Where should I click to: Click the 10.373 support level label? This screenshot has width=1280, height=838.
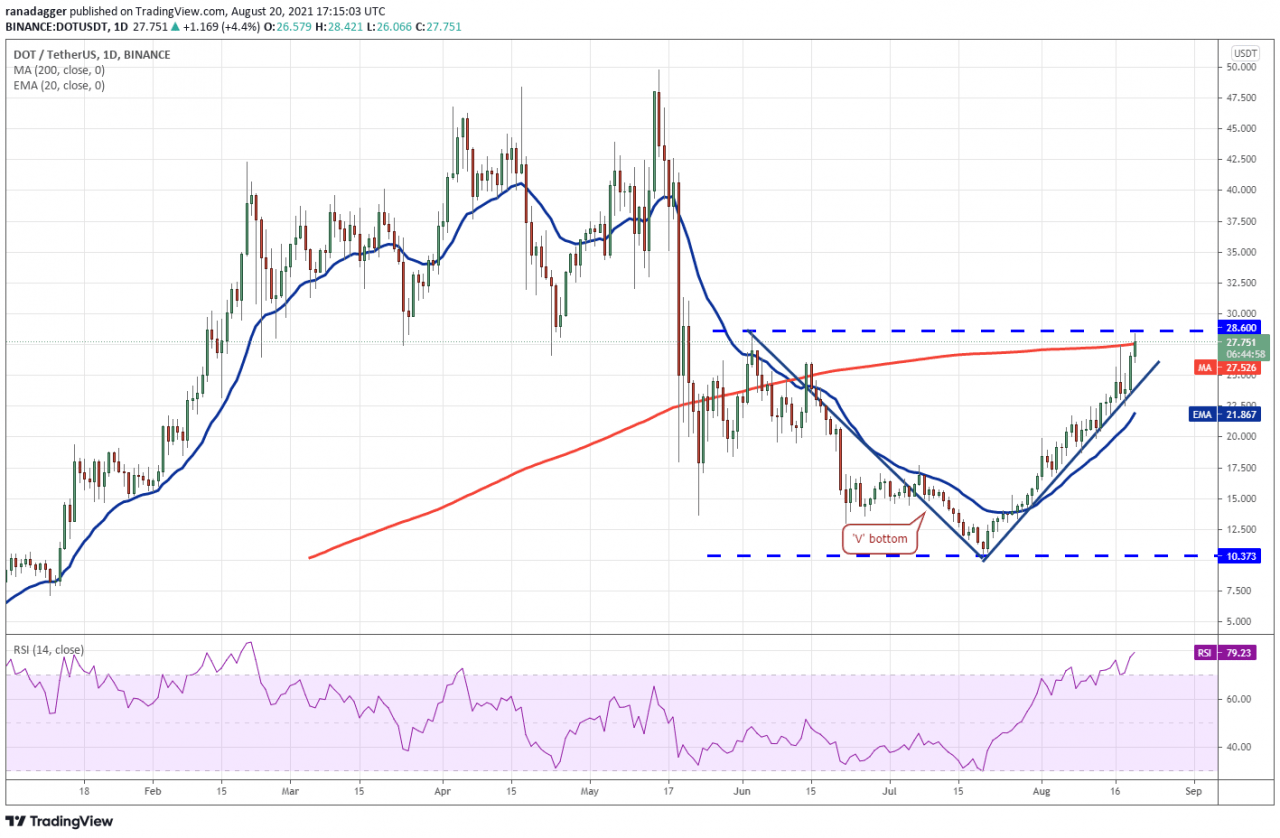coord(1244,555)
